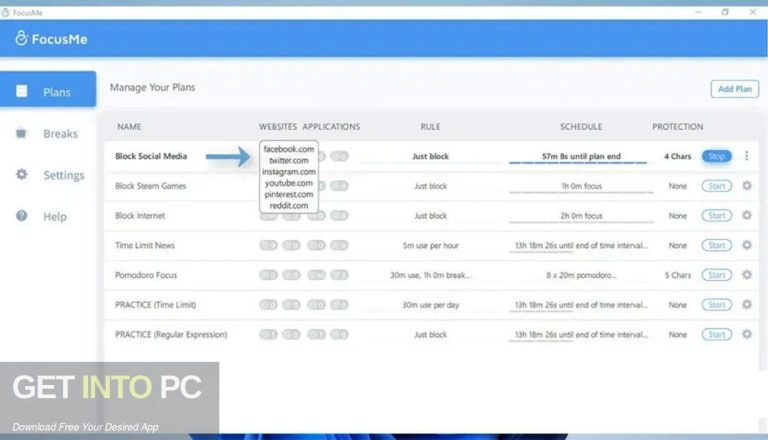
Task: Click instagram.com in the websites tooltip
Action: (x=288, y=171)
